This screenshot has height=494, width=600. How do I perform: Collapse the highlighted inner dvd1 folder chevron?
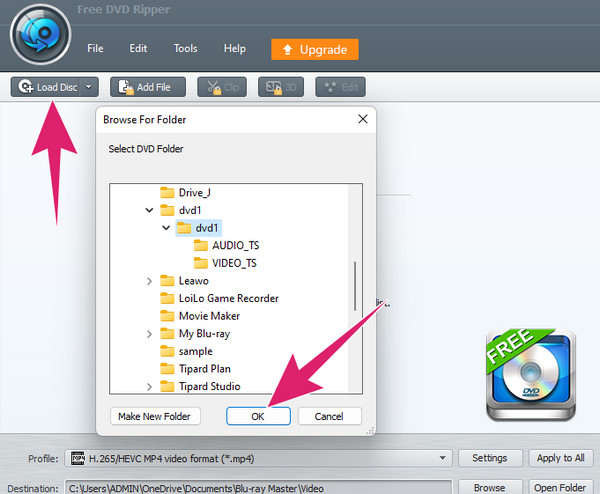click(166, 228)
